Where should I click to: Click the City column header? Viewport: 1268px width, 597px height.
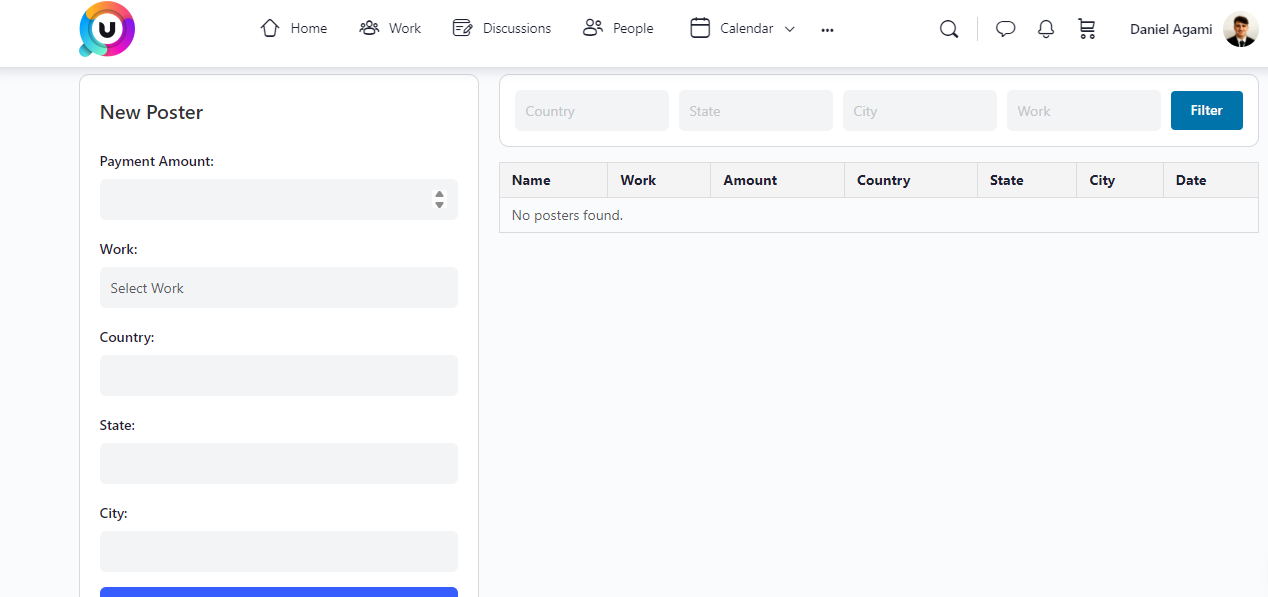[1121, 180]
